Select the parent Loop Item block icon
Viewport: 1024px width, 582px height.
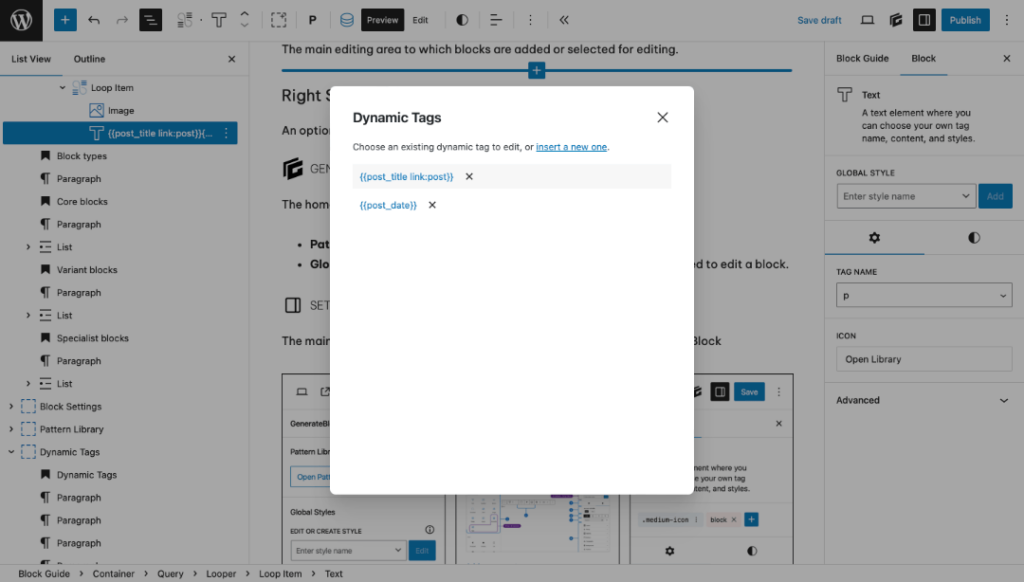(x=185, y=20)
